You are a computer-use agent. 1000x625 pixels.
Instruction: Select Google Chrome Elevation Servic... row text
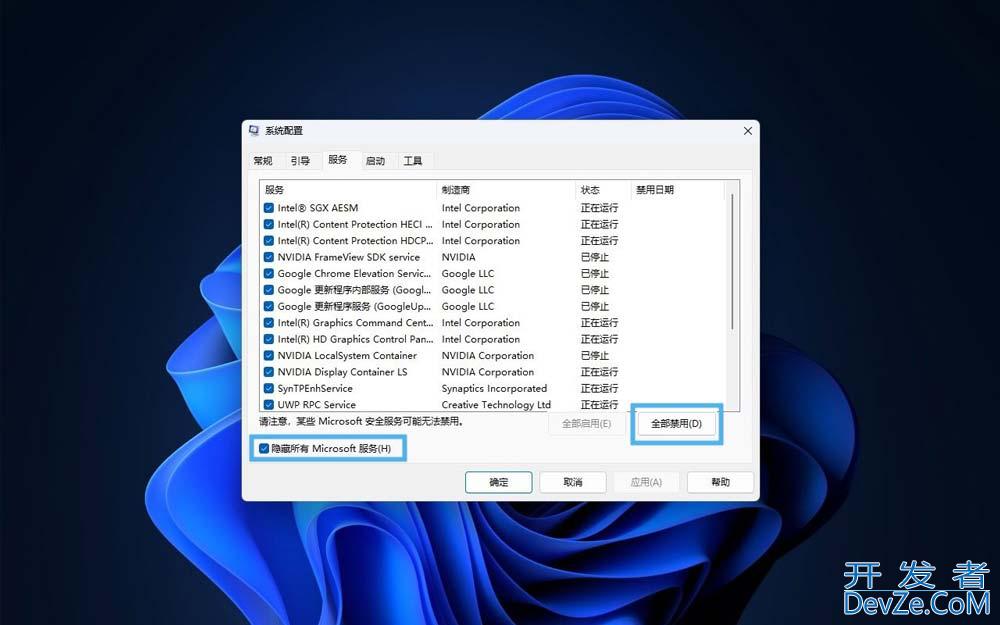355,274
